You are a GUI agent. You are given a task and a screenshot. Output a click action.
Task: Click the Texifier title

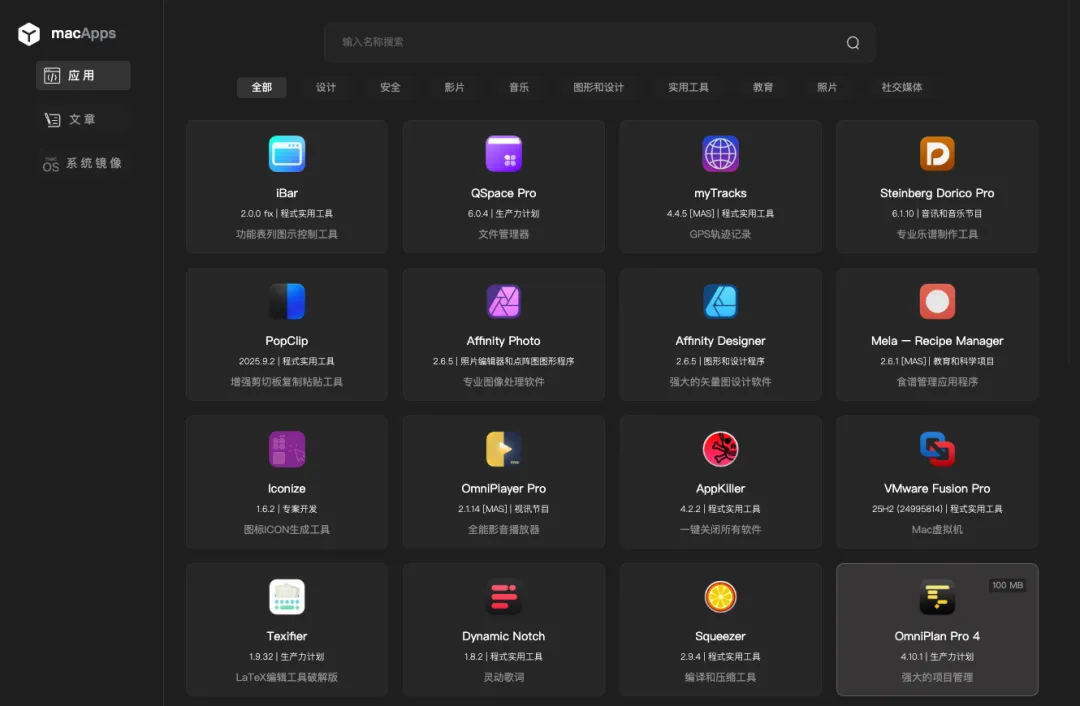287,636
